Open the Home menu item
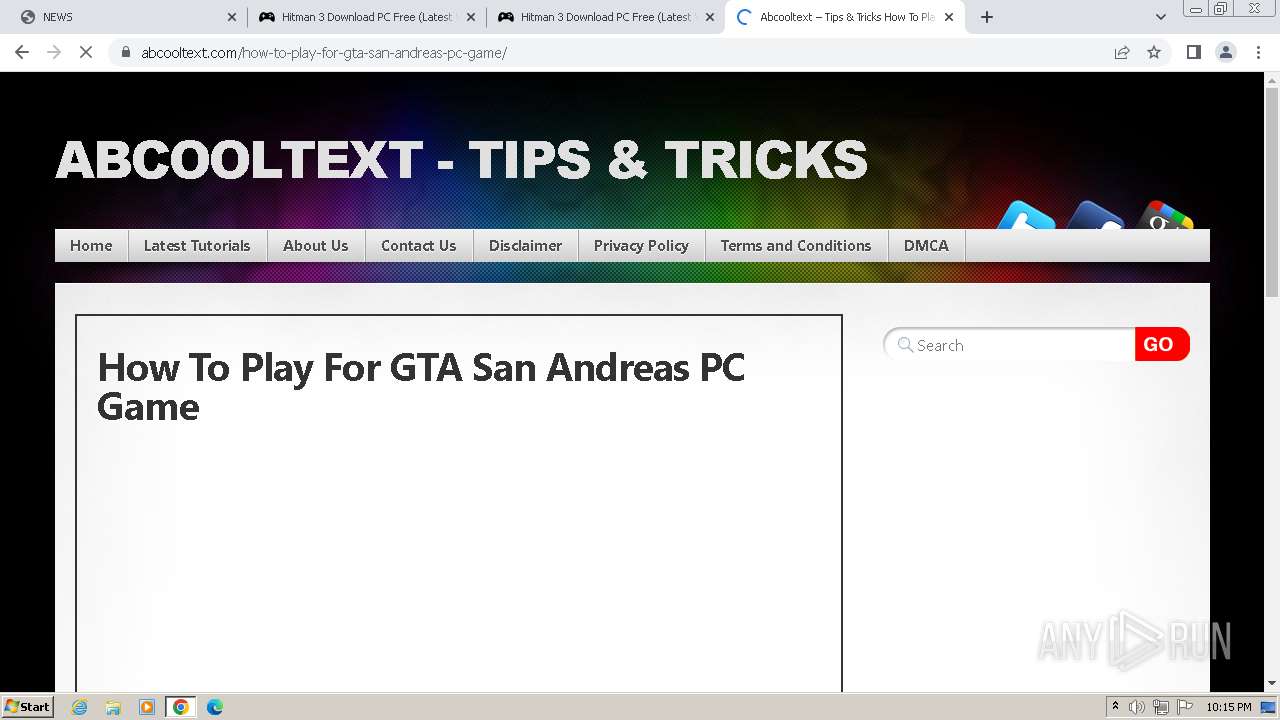This screenshot has width=1280, height=720. (x=91, y=245)
